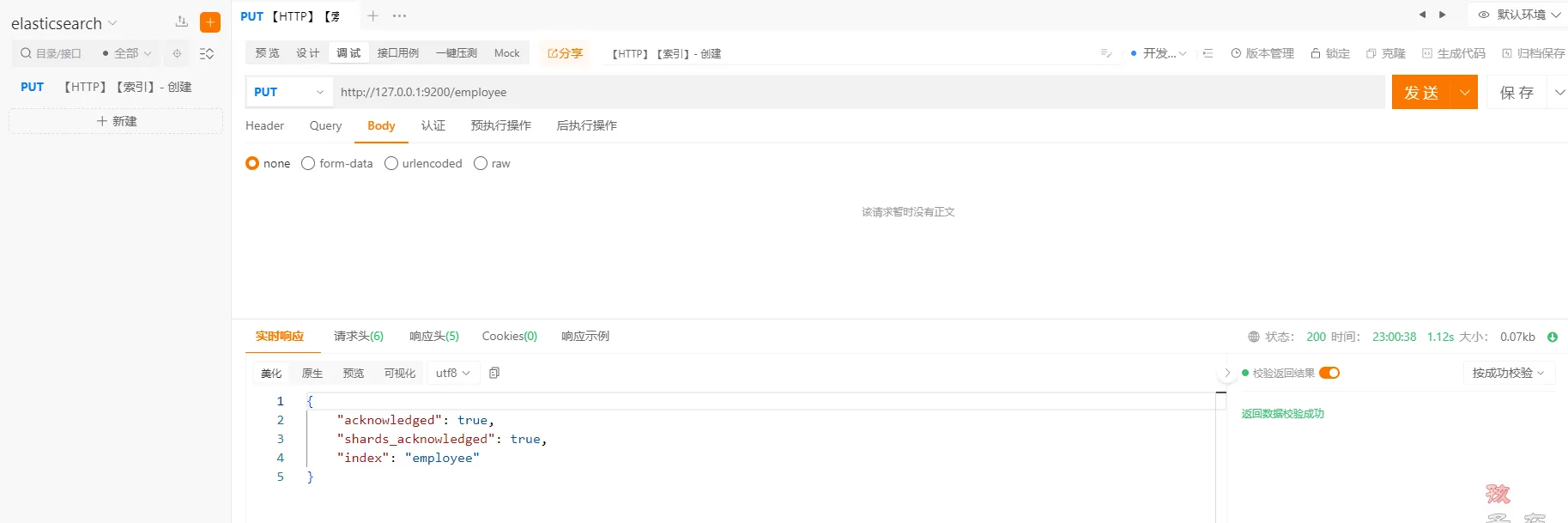
Task: Click the 生成代码 generate code icon
Action: (x=1426, y=53)
